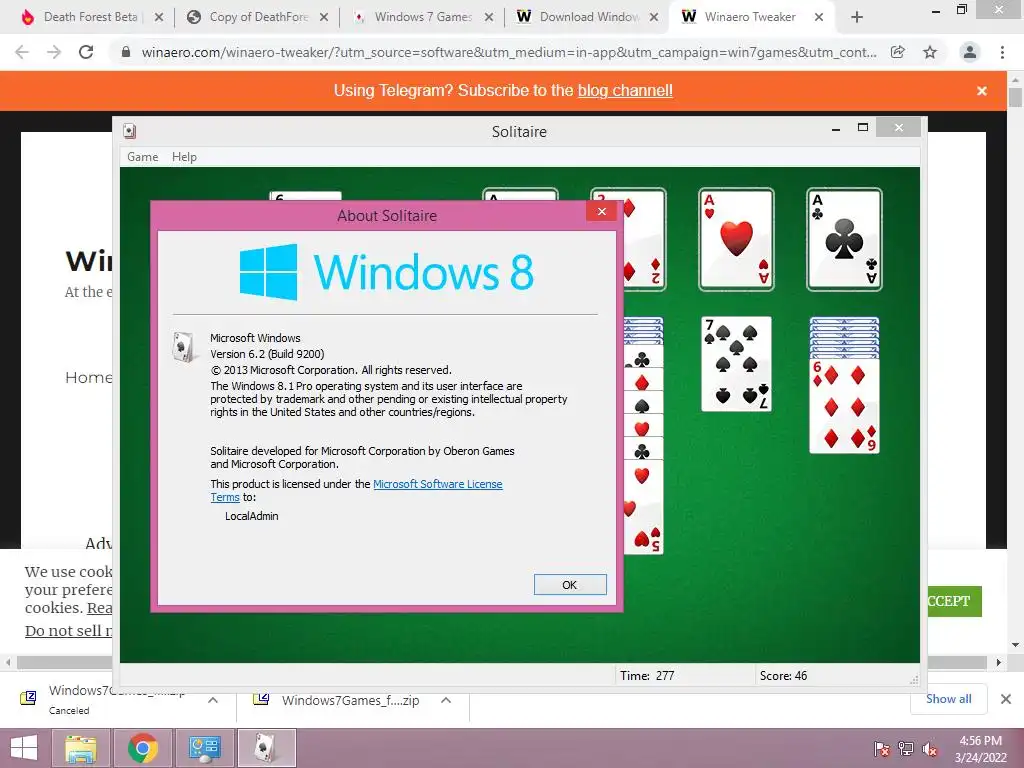The height and width of the screenshot is (768, 1024).
Task: Reload the current page
Action: [x=86, y=52]
